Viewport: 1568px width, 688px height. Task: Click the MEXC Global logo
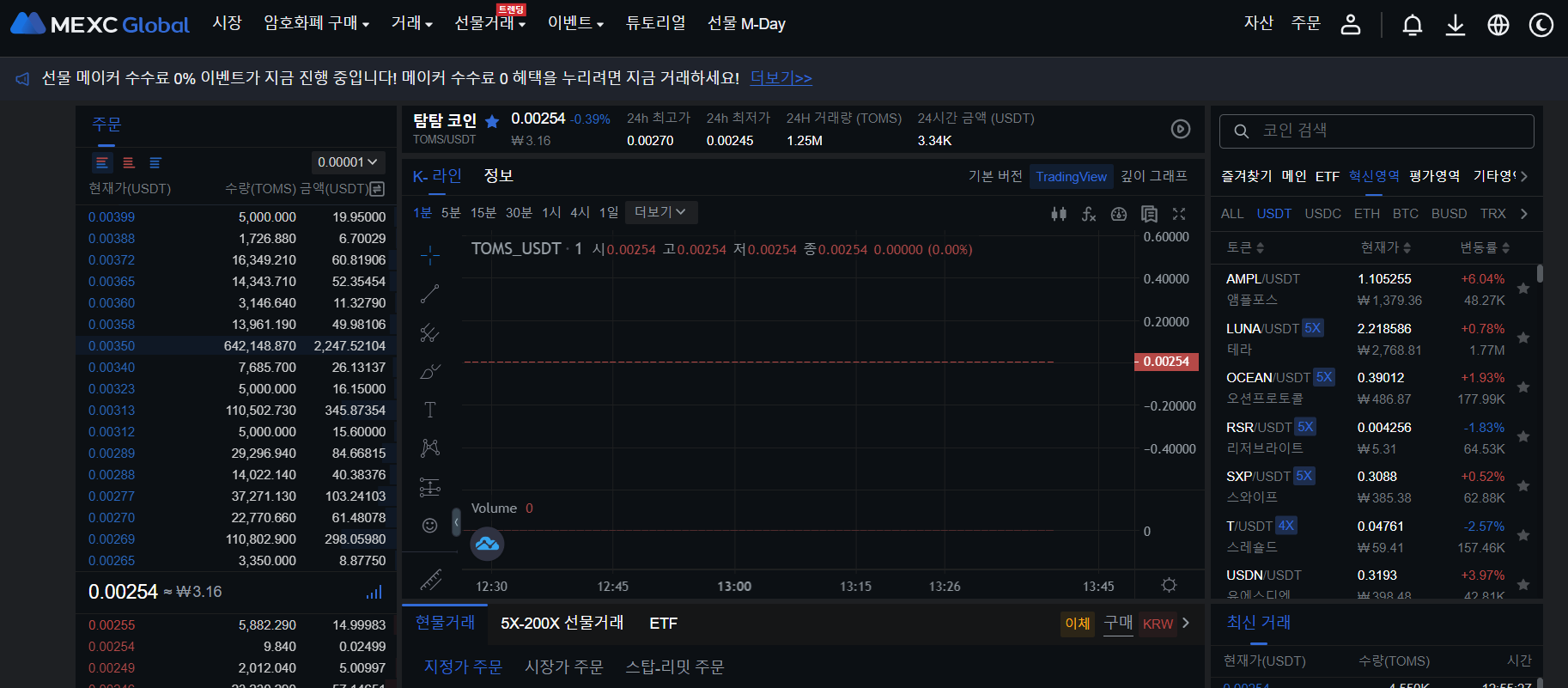tap(100, 24)
